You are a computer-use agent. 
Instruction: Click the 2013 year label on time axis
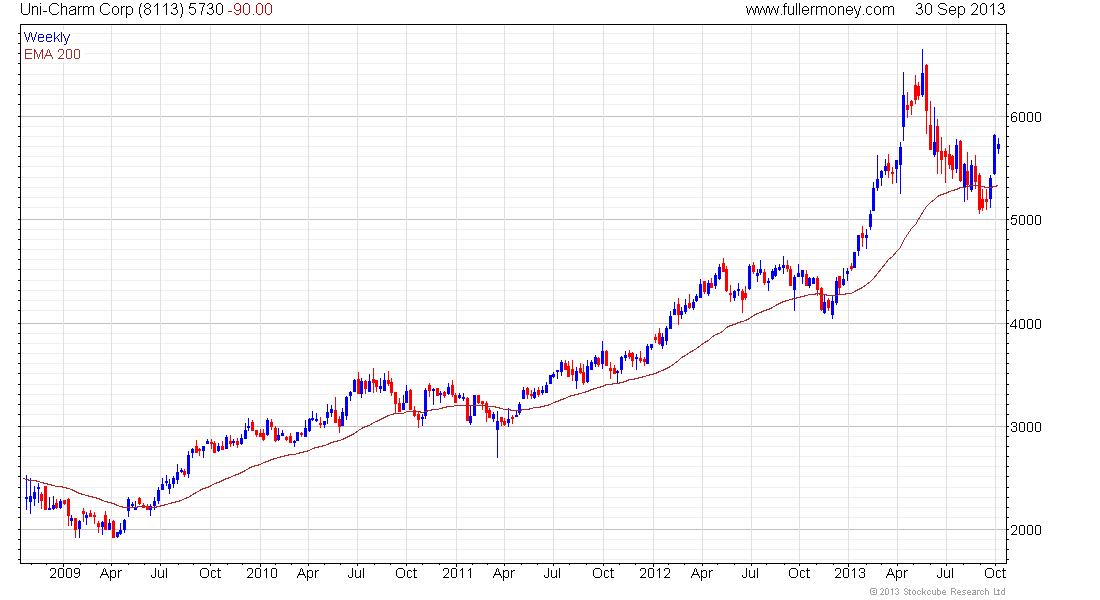pyautogui.click(x=850, y=573)
